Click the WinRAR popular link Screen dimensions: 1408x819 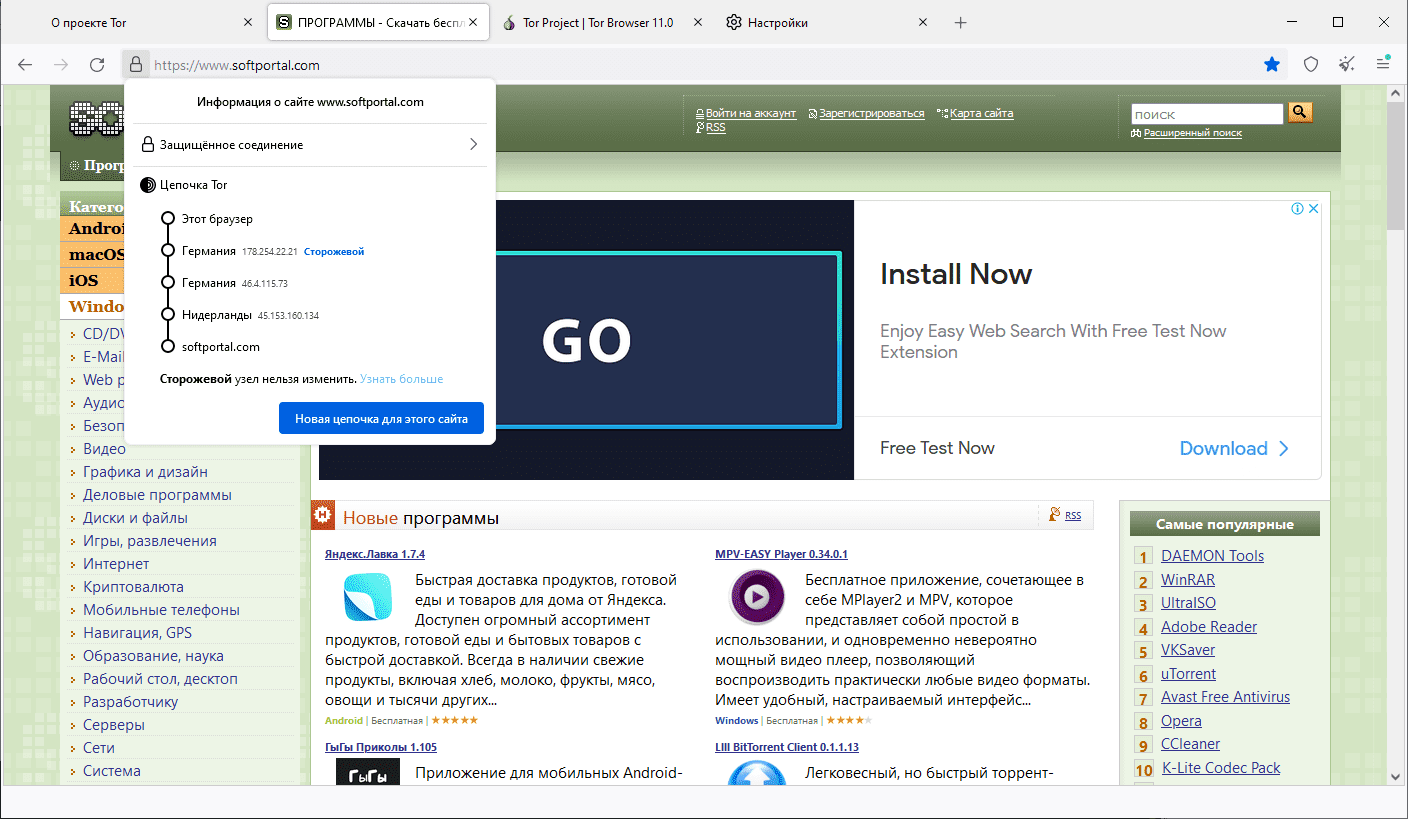click(1188, 580)
